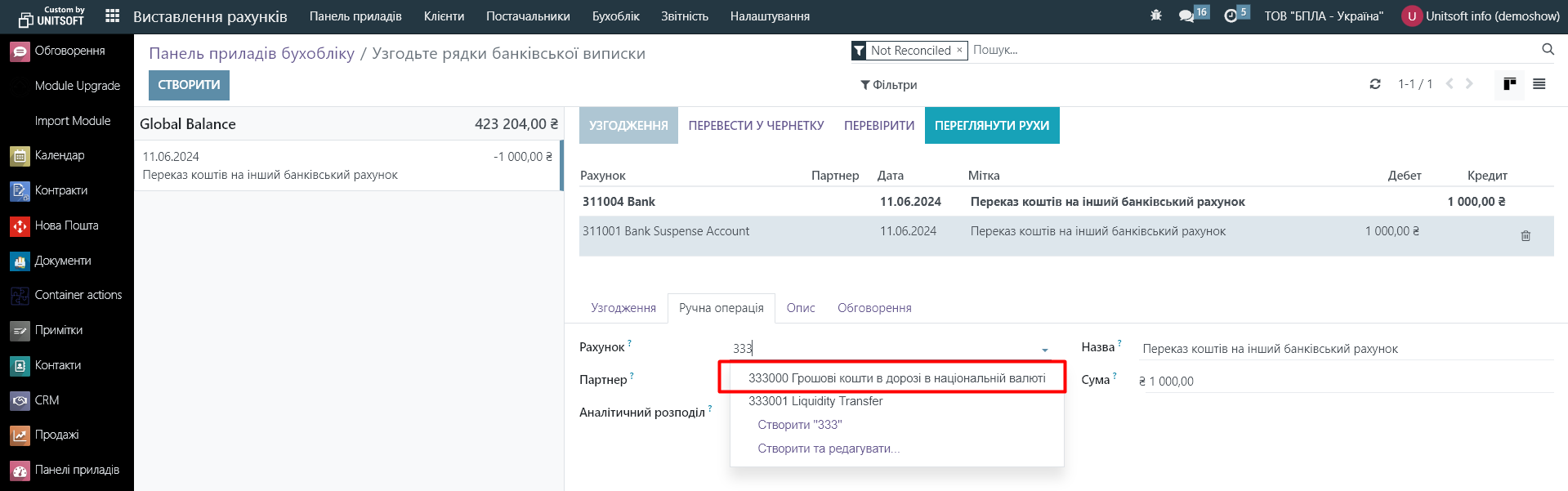
Task: Switch to kanban view icon
Action: tap(1509, 84)
